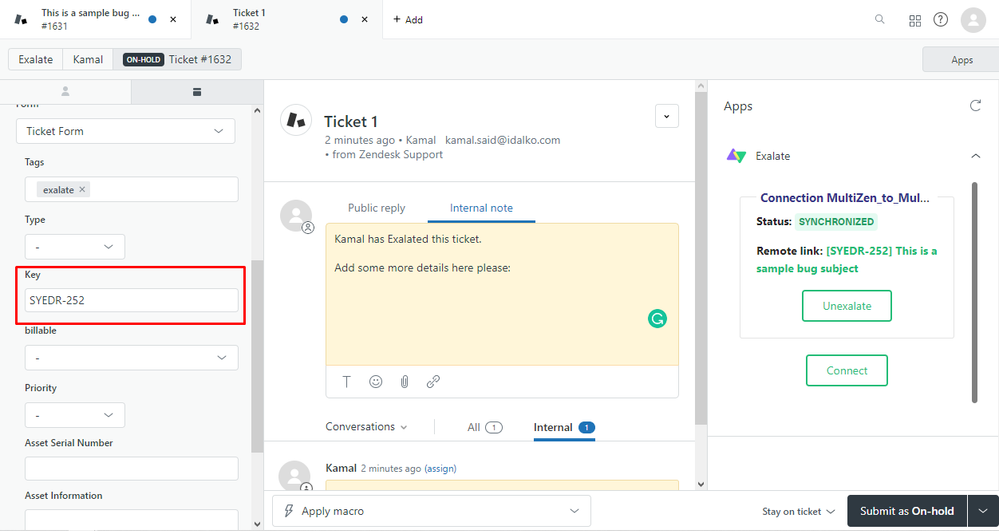999x531 pixels.
Task: Open the emoji picker icon
Action: [376, 382]
